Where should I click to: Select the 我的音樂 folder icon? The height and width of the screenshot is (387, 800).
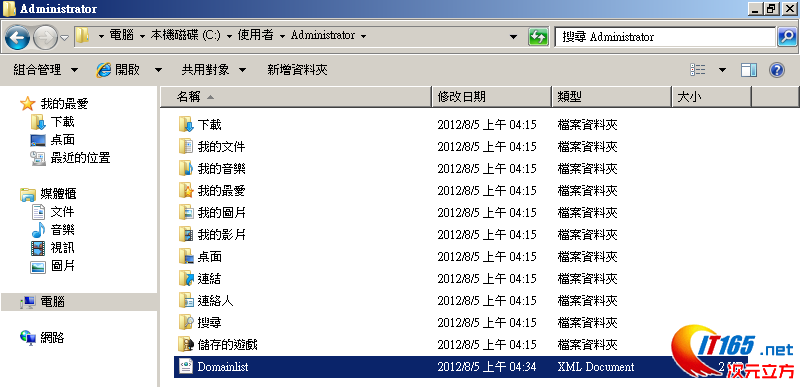click(186, 168)
